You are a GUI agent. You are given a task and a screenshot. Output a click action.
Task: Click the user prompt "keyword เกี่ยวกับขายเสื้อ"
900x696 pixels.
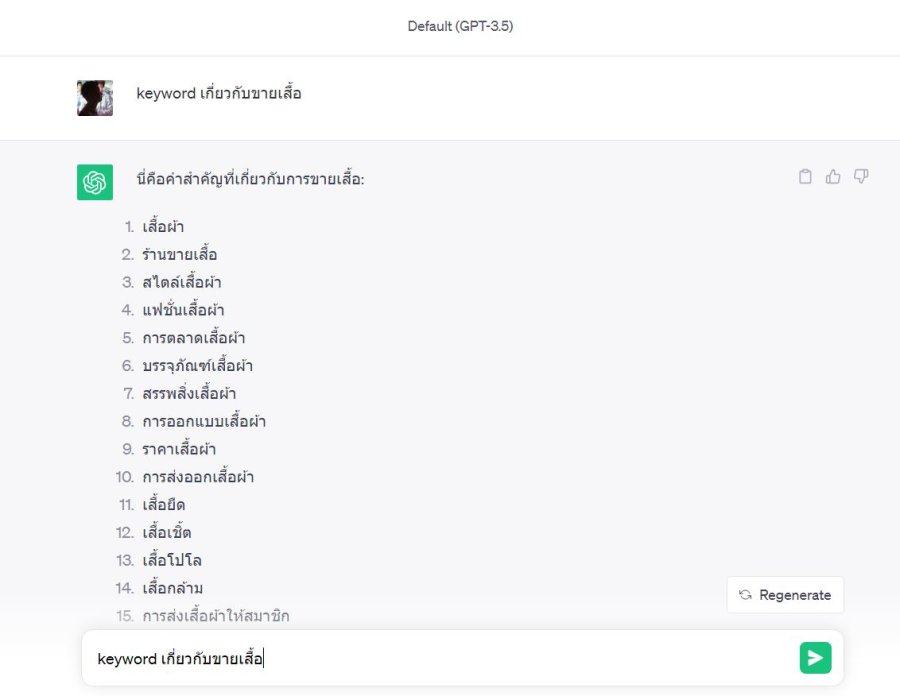[x=219, y=94]
